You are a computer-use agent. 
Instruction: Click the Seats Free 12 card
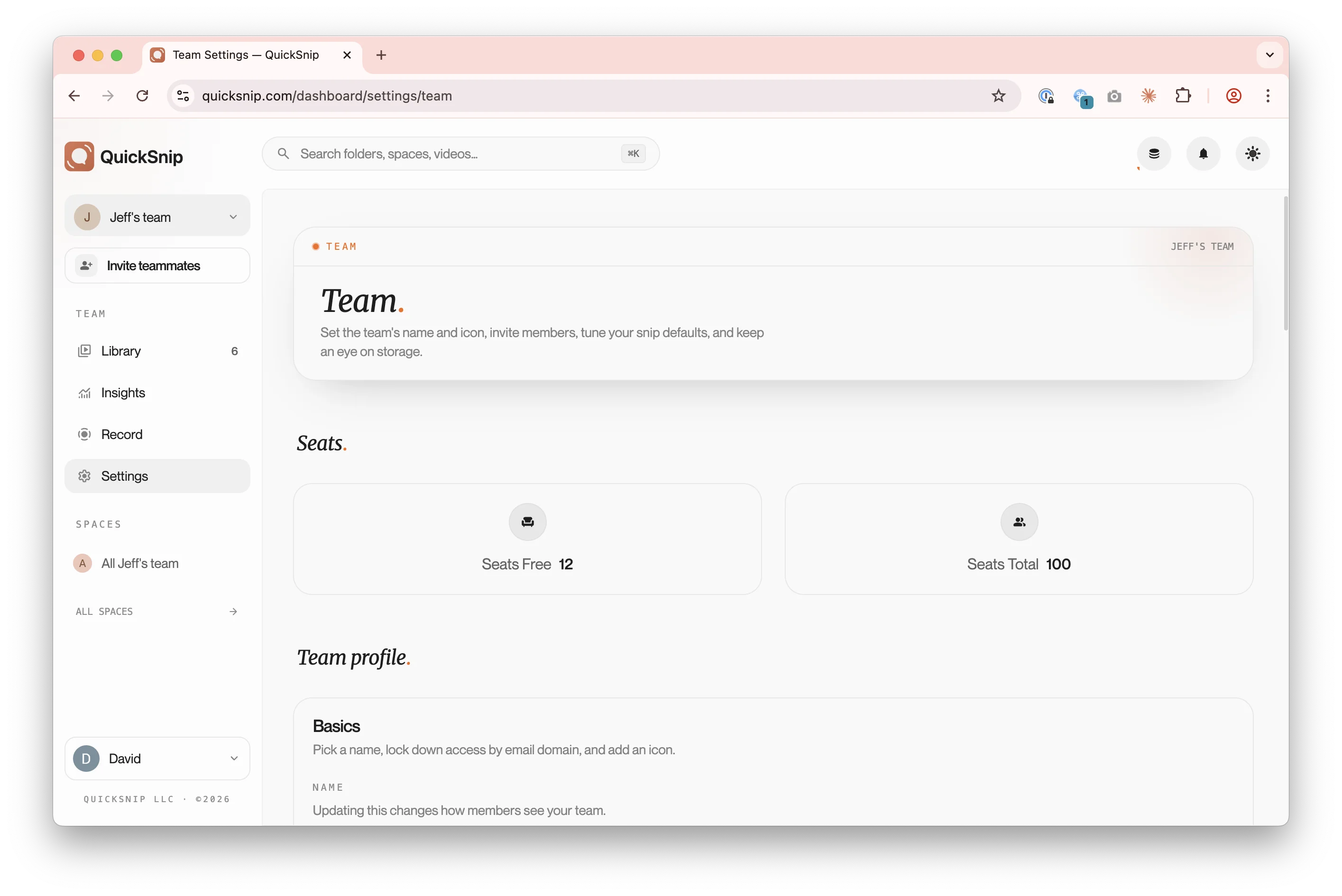click(527, 539)
